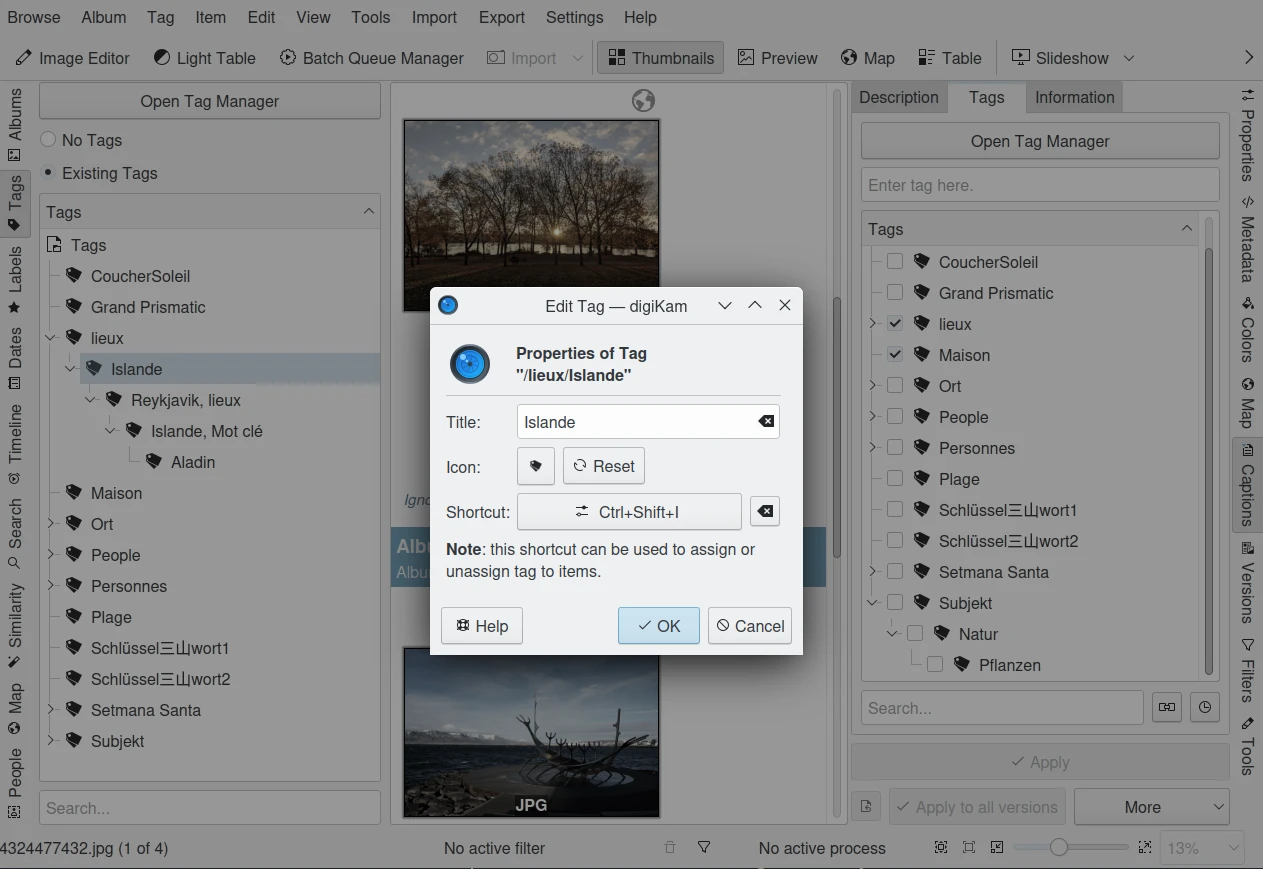Click the Enter tag here field
This screenshot has height=869, width=1263.
coord(1039,185)
